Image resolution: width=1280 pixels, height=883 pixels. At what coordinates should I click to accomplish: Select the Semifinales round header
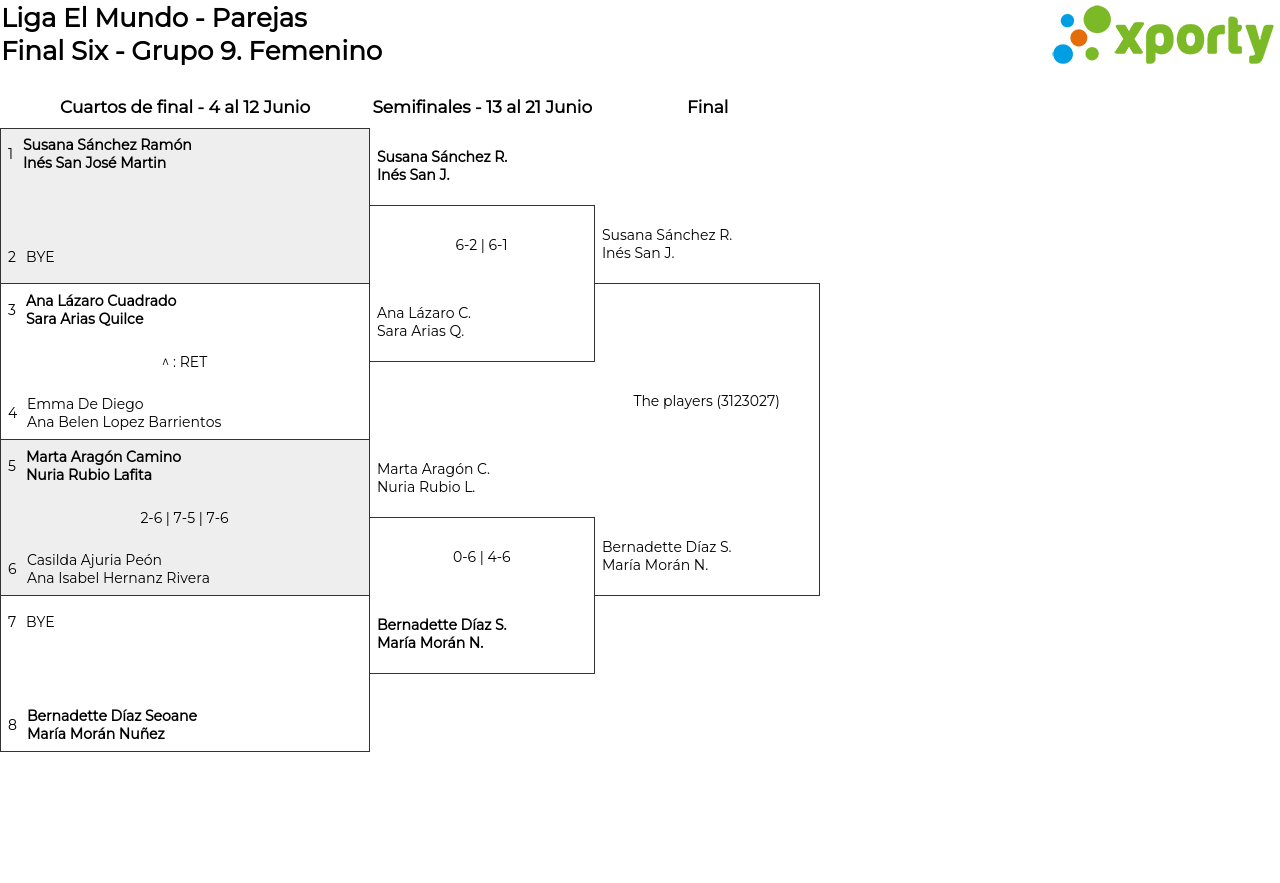tap(482, 107)
